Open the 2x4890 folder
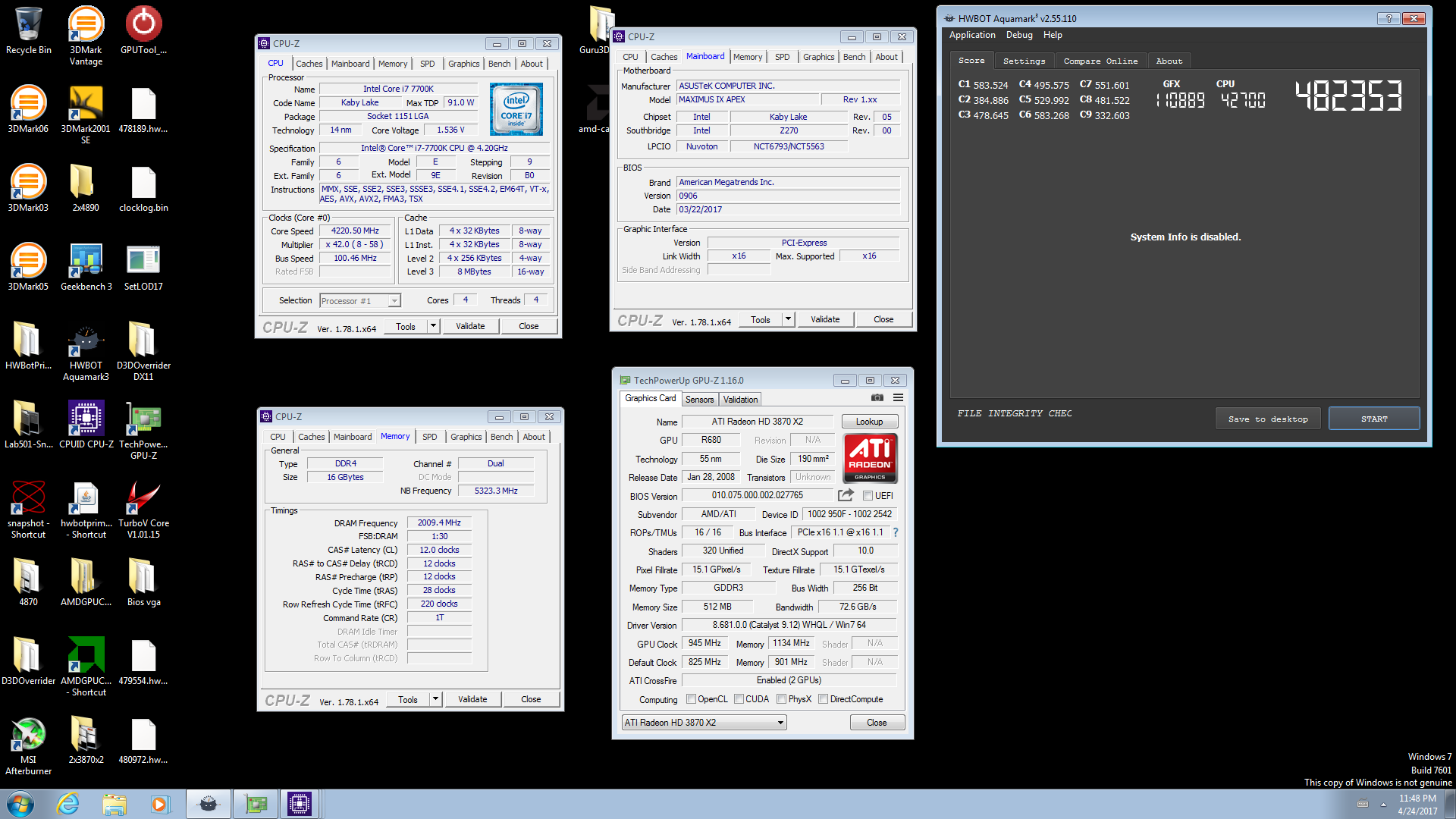 86,188
